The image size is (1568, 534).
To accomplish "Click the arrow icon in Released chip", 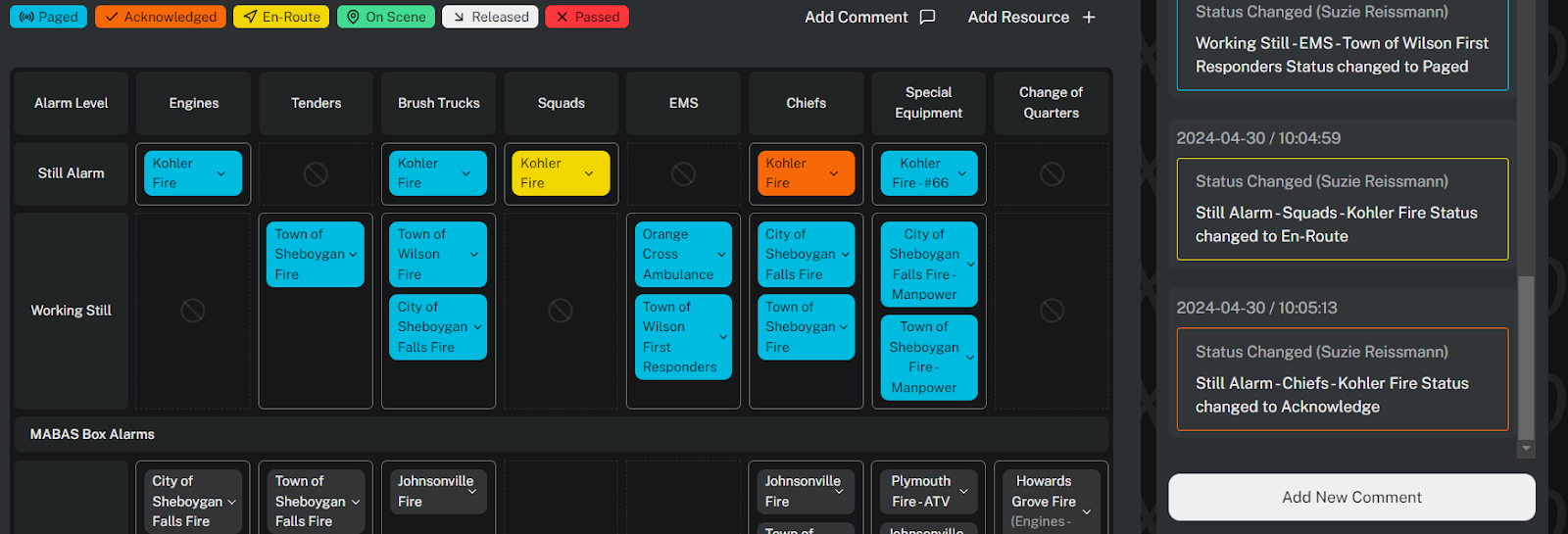I will [459, 17].
